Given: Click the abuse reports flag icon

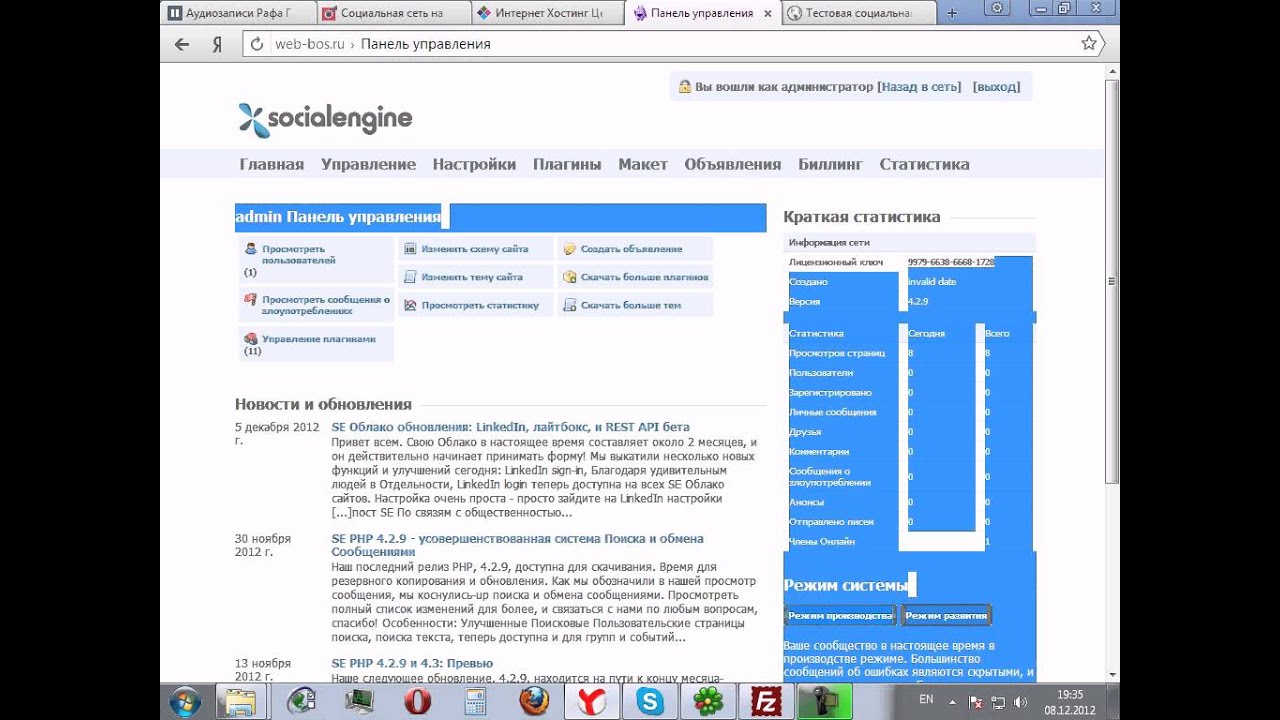Looking at the screenshot, I should [250, 299].
